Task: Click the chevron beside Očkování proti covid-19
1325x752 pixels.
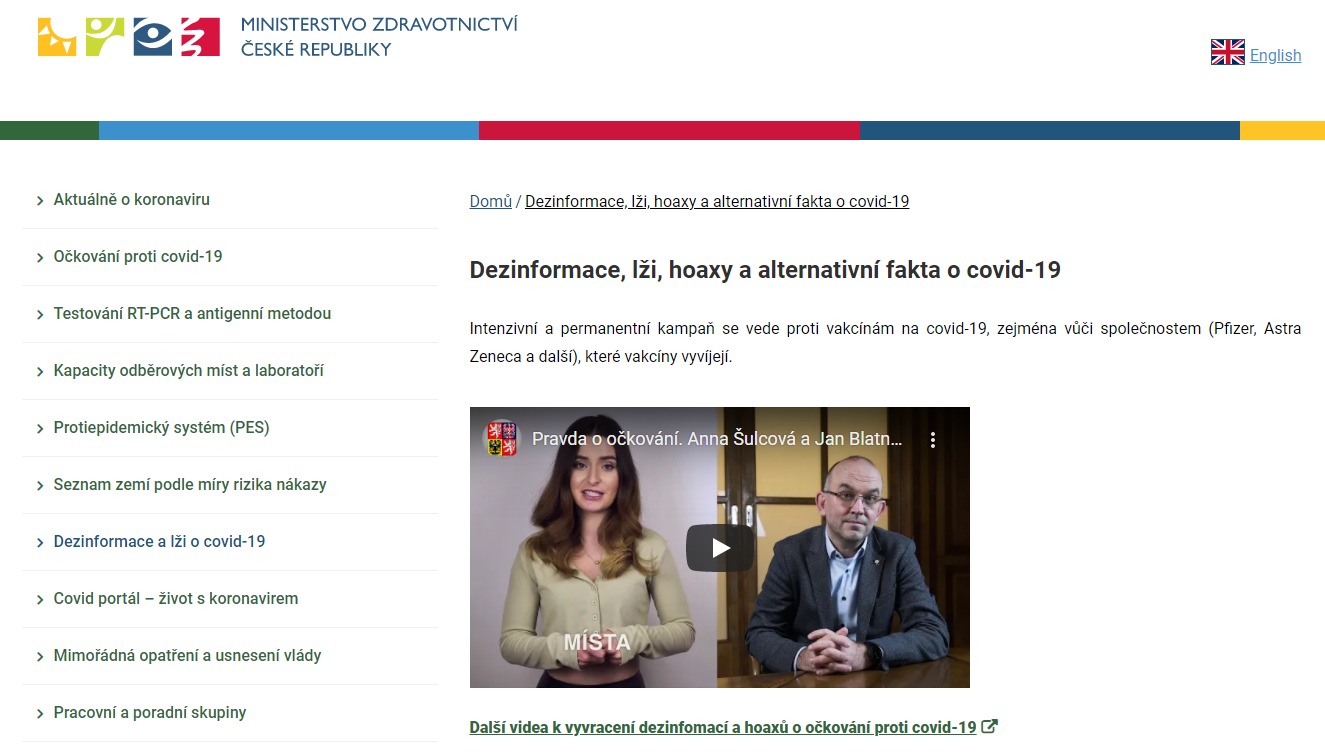Action: point(40,258)
